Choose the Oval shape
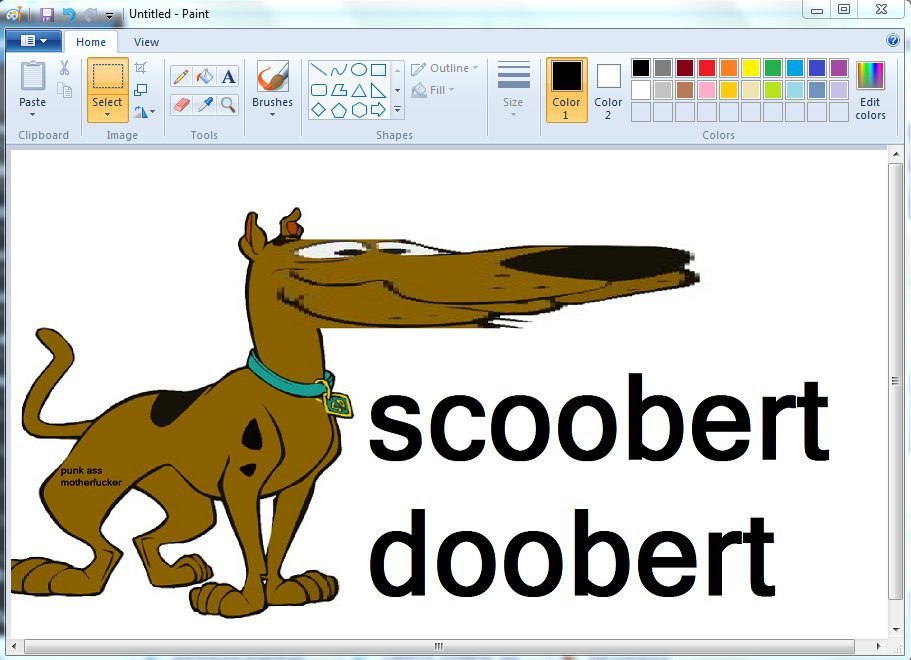Image resolution: width=911 pixels, height=660 pixels. pyautogui.click(x=359, y=70)
